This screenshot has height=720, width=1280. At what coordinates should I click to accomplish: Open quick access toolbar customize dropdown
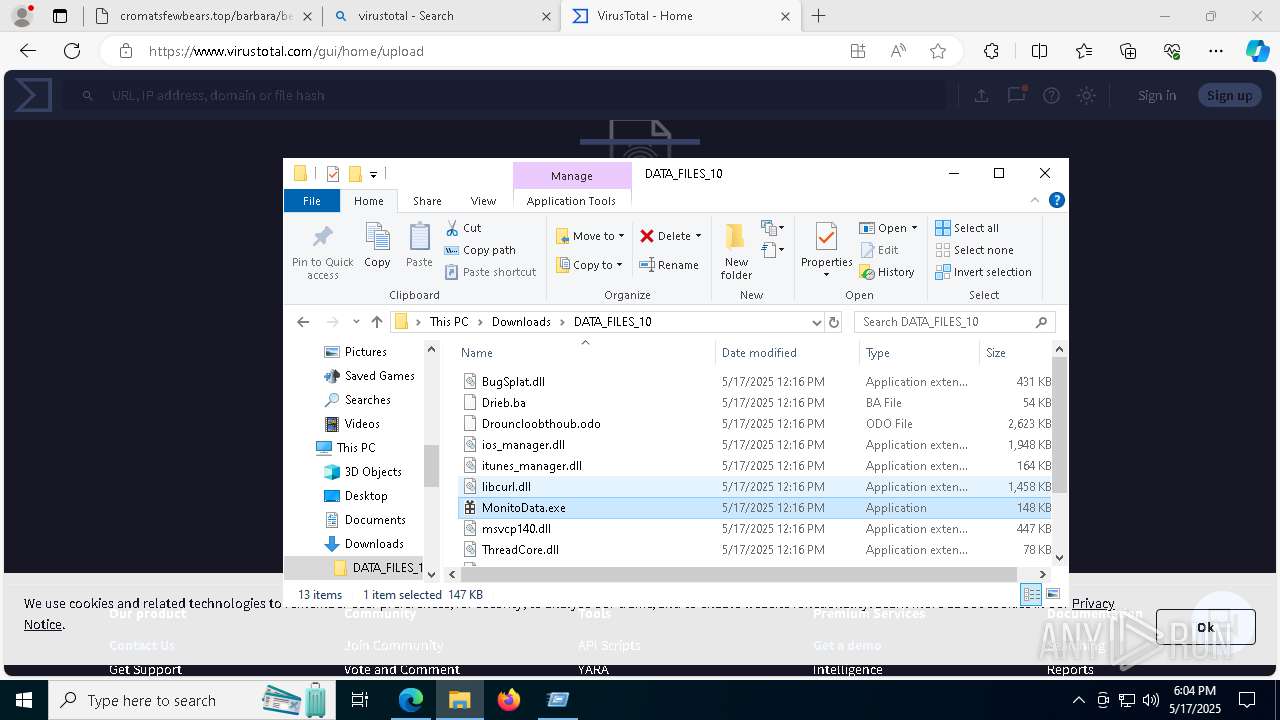[x=373, y=174]
